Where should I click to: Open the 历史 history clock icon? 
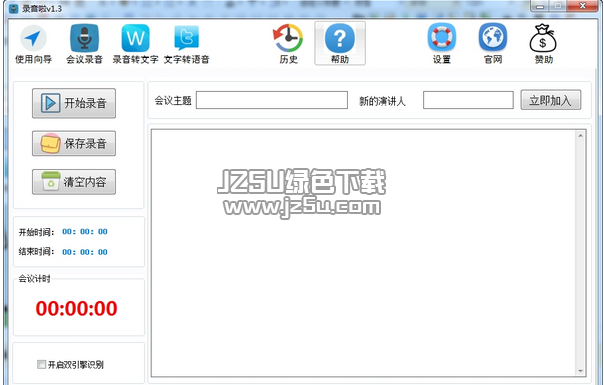point(289,44)
